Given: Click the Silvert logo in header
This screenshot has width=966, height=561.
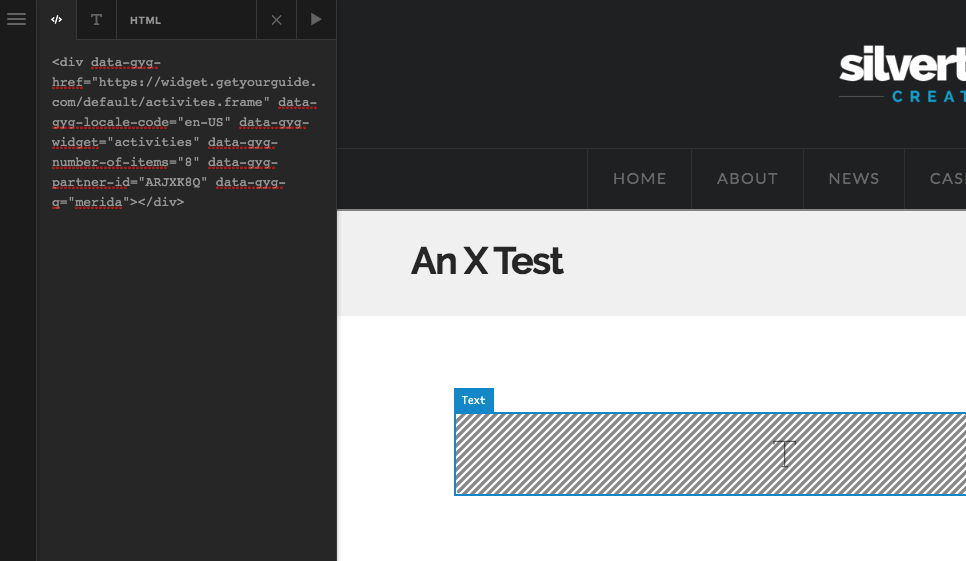Looking at the screenshot, I should (903, 73).
